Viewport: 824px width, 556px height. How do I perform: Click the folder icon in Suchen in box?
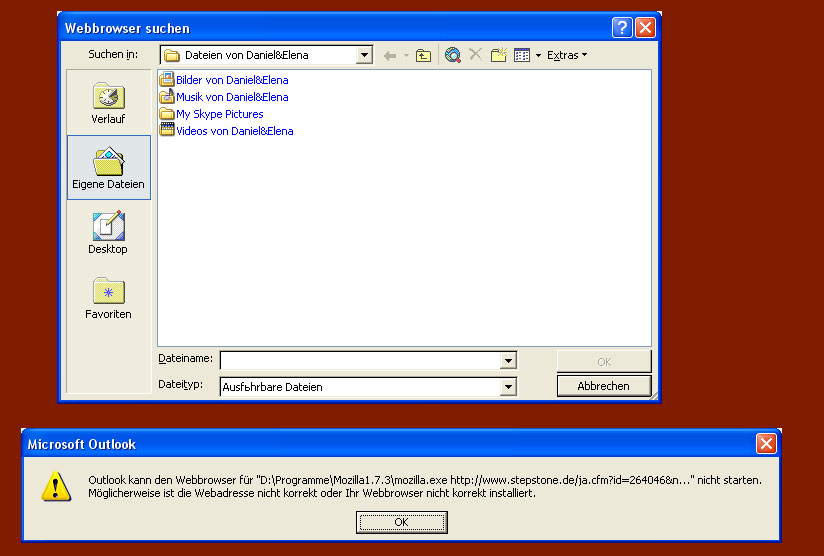172,55
